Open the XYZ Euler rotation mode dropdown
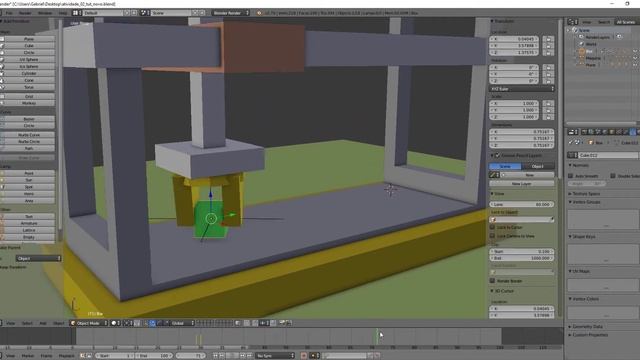Image resolution: width=640 pixels, height=360 pixels. pyautogui.click(x=522, y=89)
